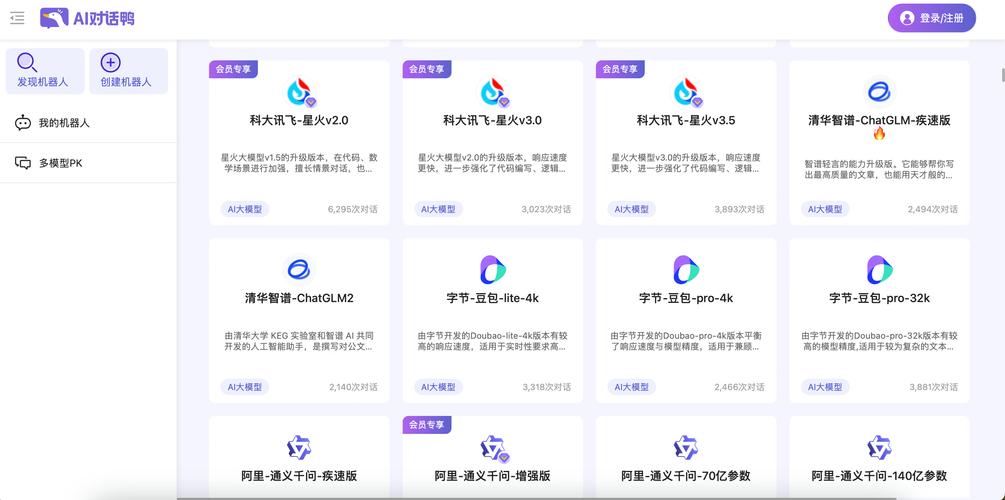Click the 科大讯飞-星火v3.0 logo icon
Image resolution: width=1005 pixels, height=500 pixels.
point(493,92)
